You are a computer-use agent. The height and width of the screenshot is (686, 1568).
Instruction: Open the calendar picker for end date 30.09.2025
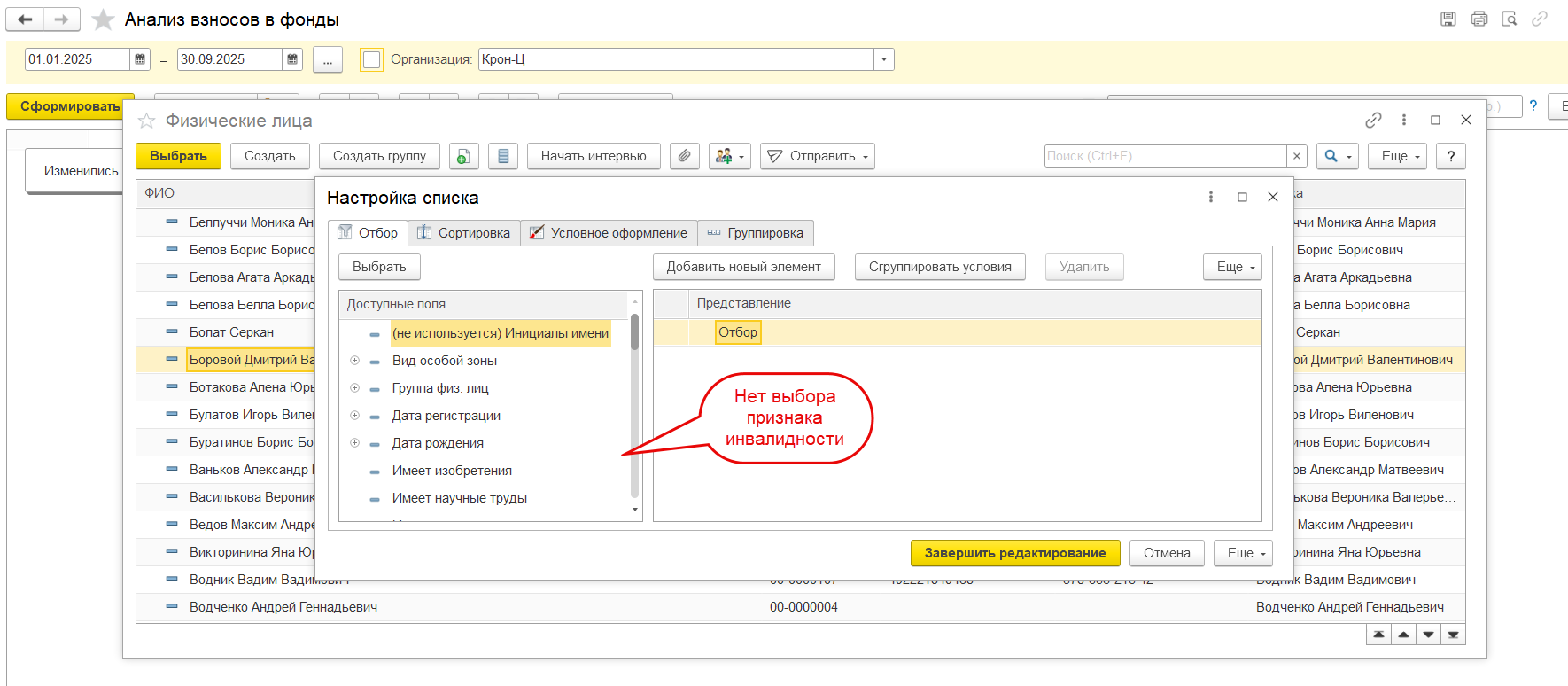292,59
